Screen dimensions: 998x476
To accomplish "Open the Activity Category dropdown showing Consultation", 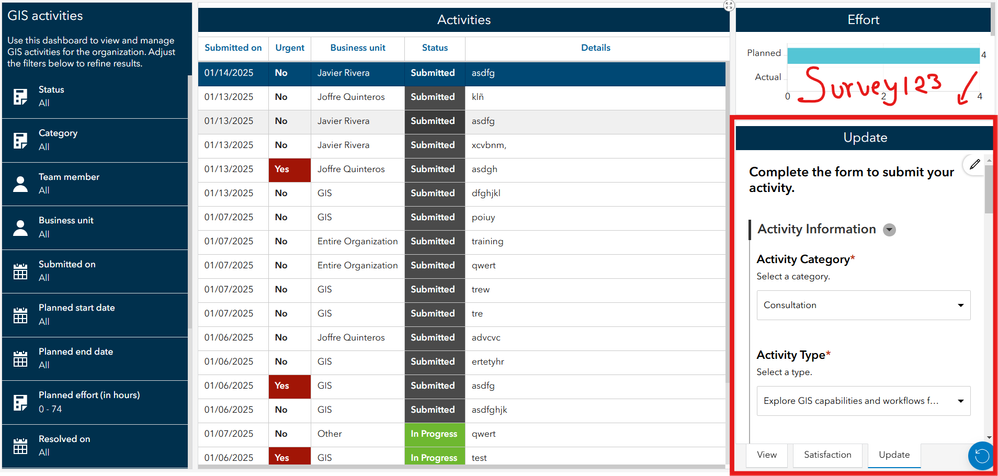I will pos(864,305).
